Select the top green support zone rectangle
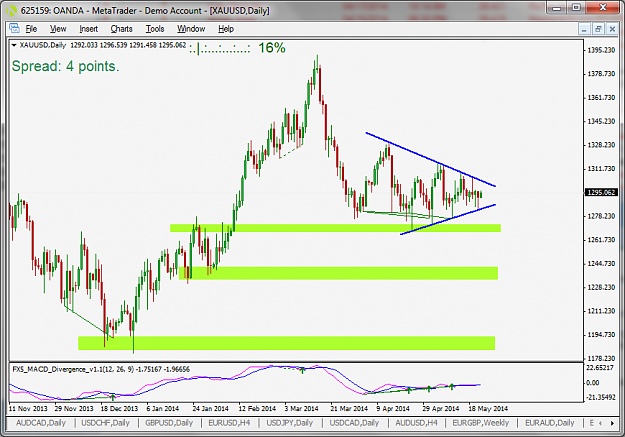 (x=335, y=228)
